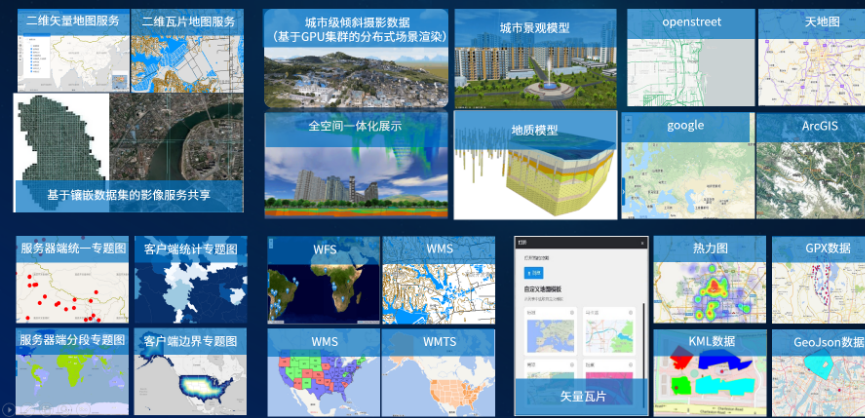Select the radio circle on the pink template card
865x418 pixels.
coord(631,365)
